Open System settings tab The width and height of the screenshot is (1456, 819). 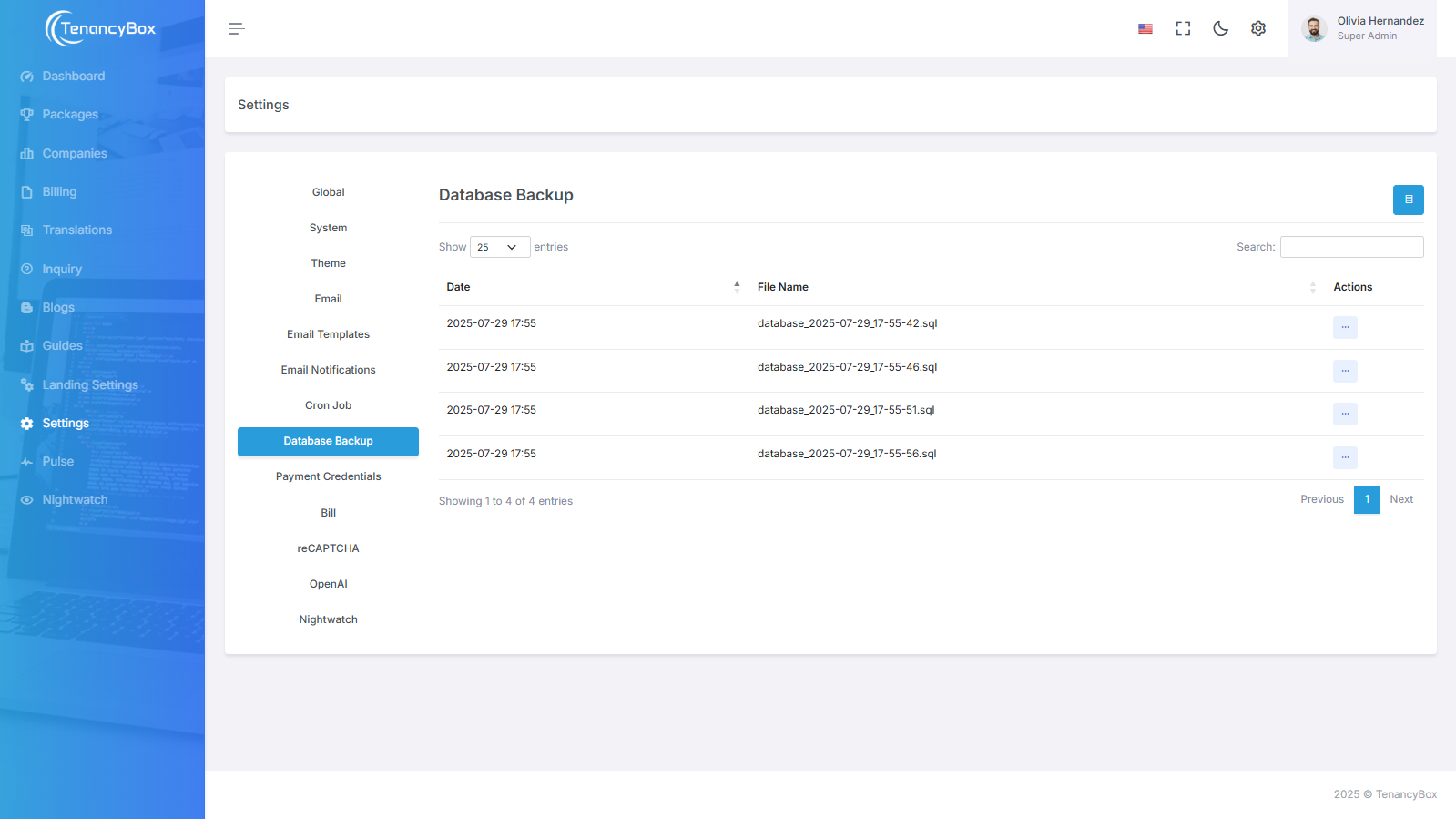pyautogui.click(x=328, y=228)
